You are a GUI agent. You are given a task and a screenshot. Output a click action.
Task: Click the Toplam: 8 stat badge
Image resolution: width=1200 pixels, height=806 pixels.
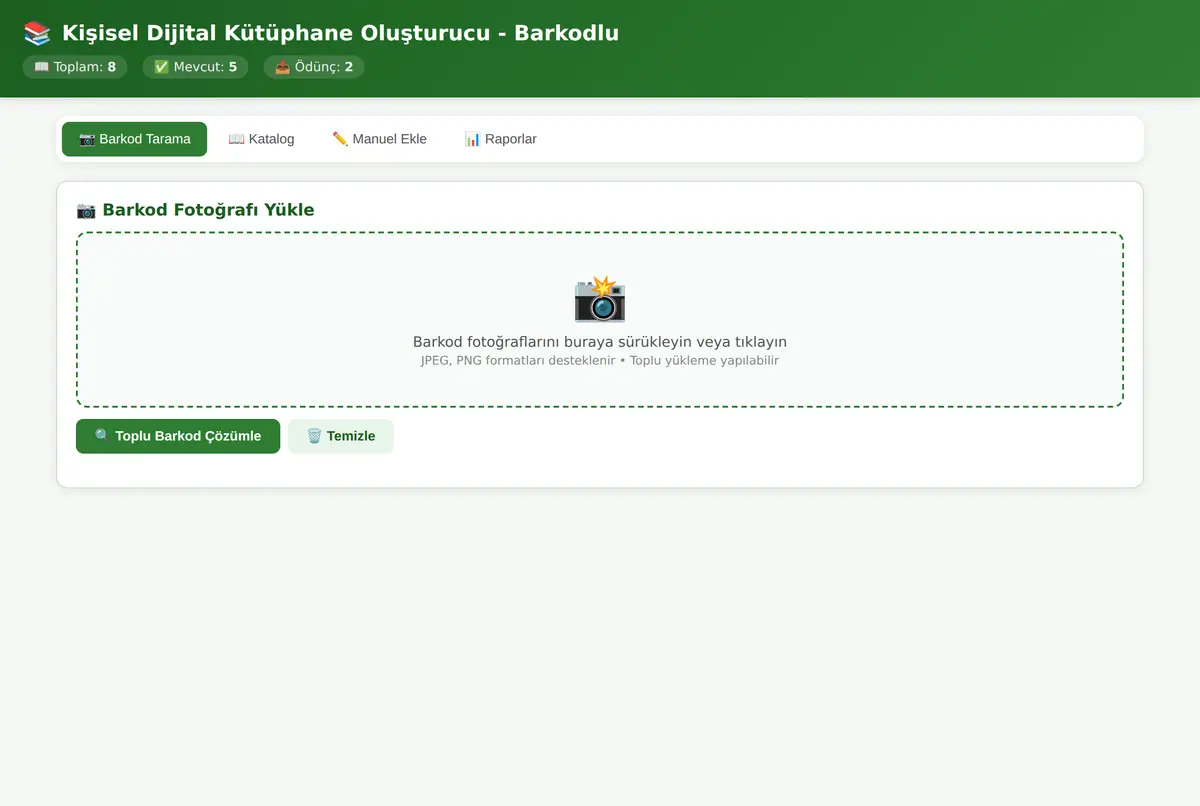75,67
